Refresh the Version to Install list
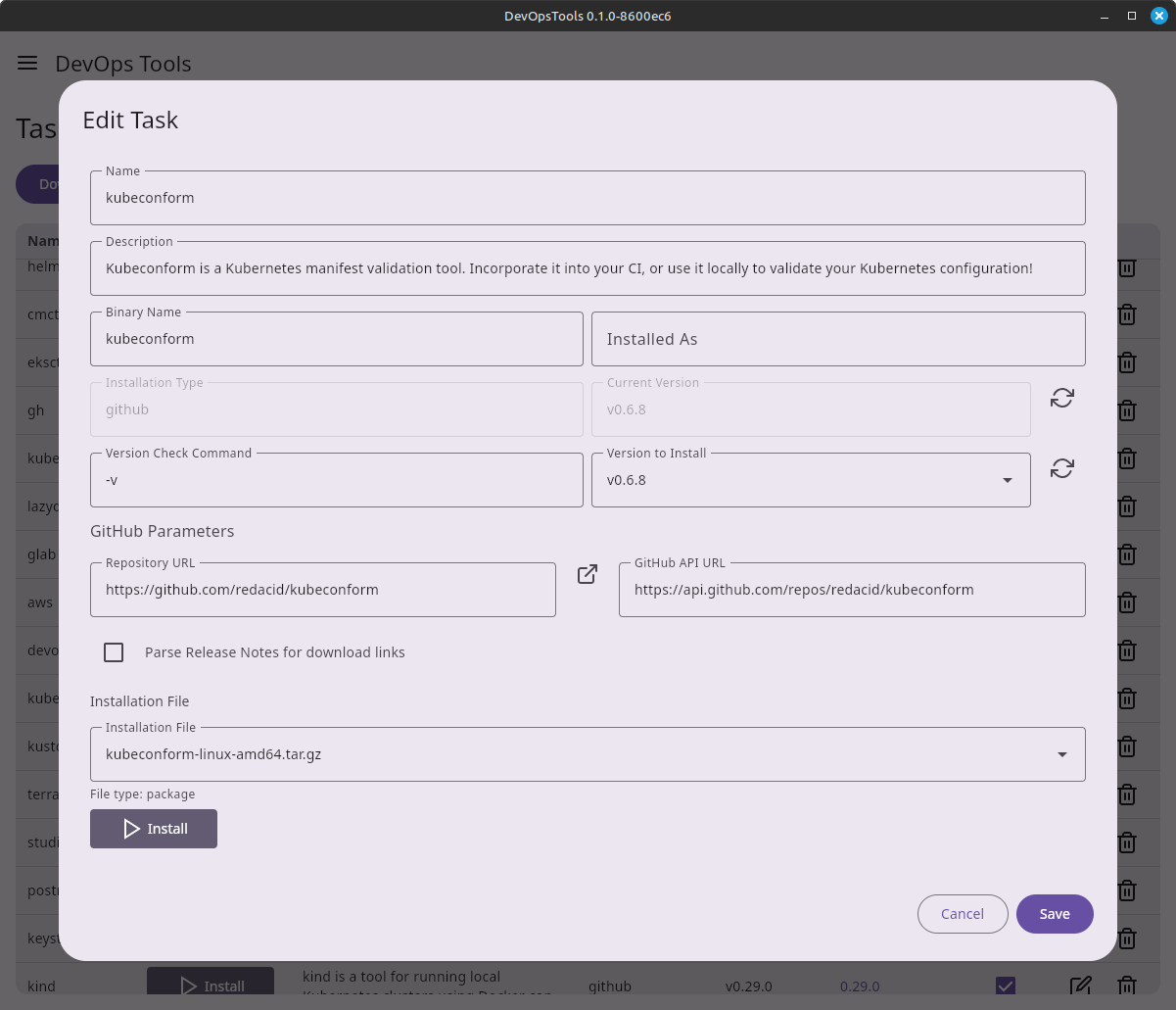This screenshot has height=1010, width=1176. coord(1061,468)
